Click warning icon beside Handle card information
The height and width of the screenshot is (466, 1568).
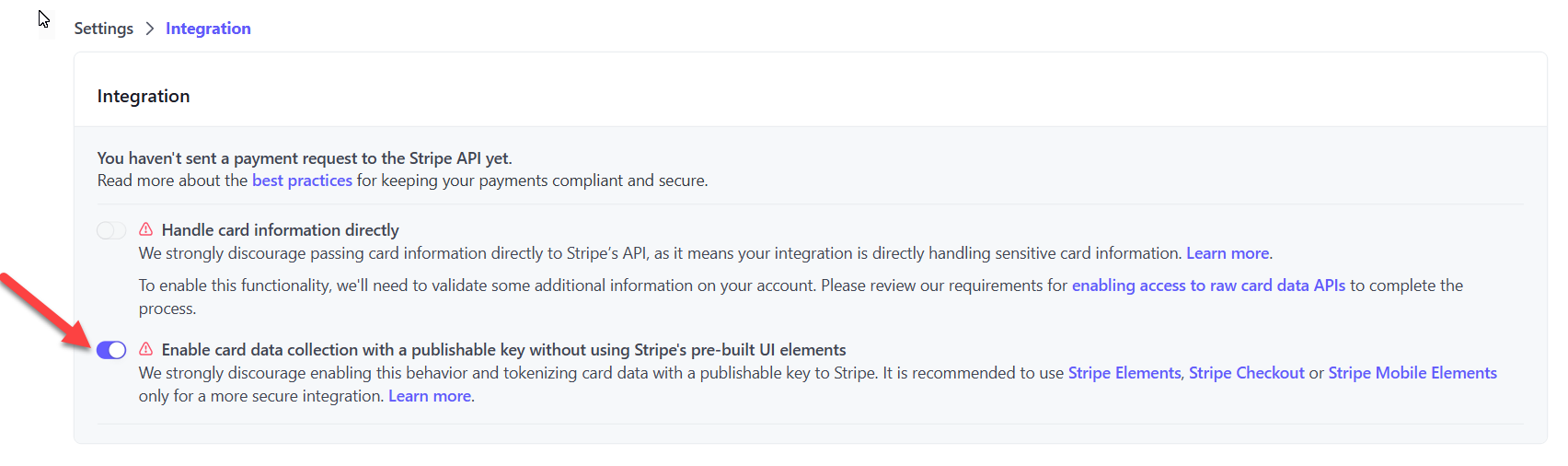pos(146,229)
